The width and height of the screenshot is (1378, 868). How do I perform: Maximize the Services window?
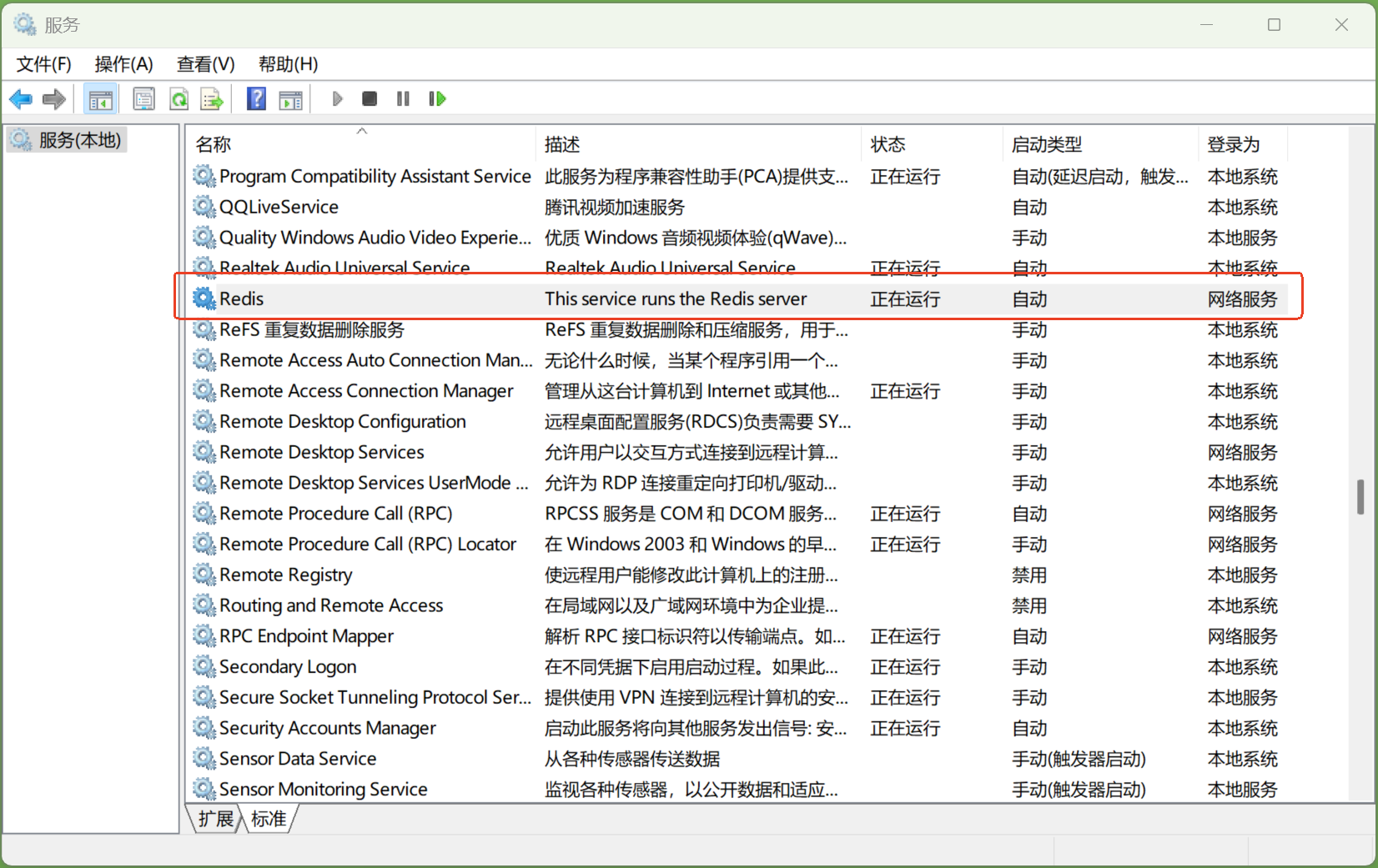1274,25
